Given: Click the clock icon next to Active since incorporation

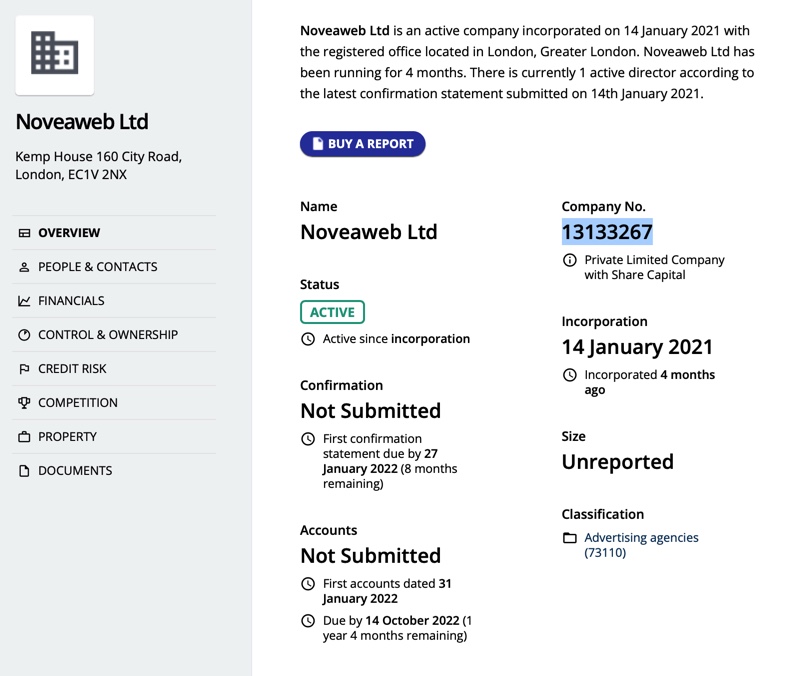Looking at the screenshot, I should pyautogui.click(x=308, y=339).
